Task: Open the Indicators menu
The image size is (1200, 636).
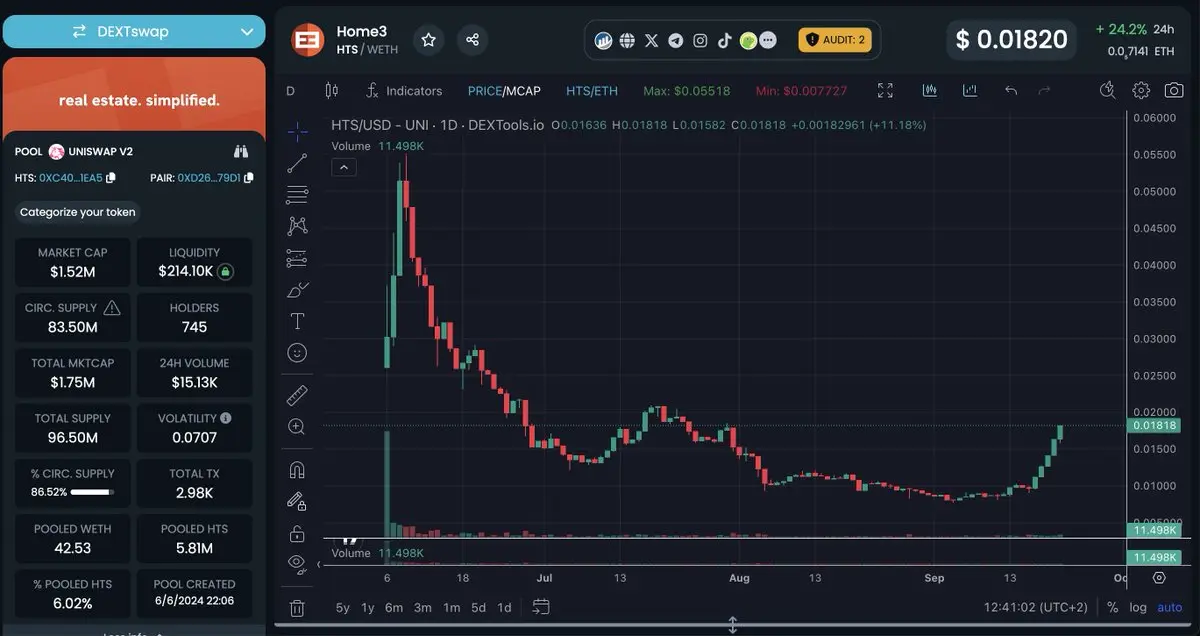Action: point(404,91)
